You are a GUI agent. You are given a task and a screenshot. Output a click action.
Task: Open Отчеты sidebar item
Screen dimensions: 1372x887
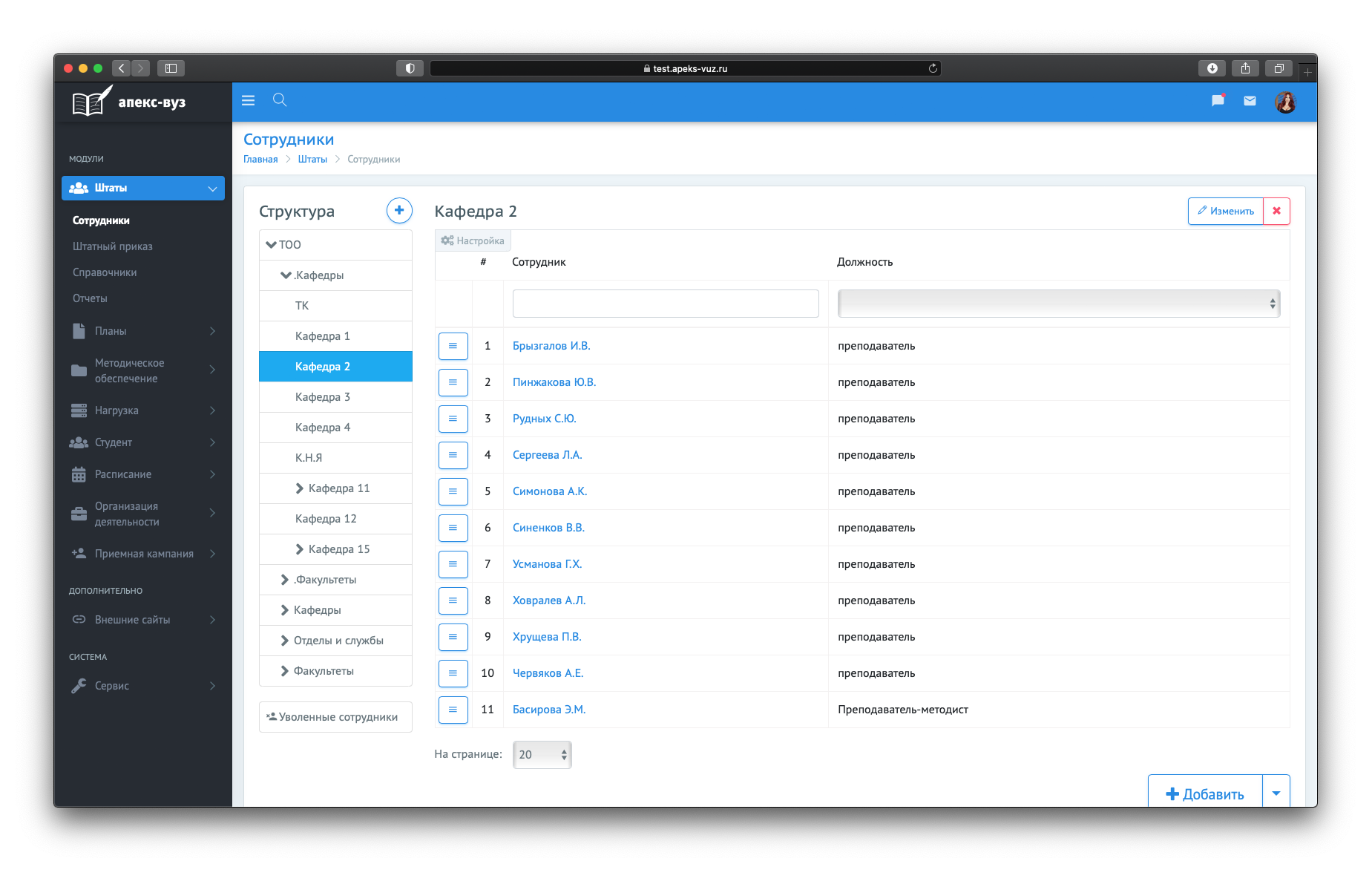pos(90,298)
